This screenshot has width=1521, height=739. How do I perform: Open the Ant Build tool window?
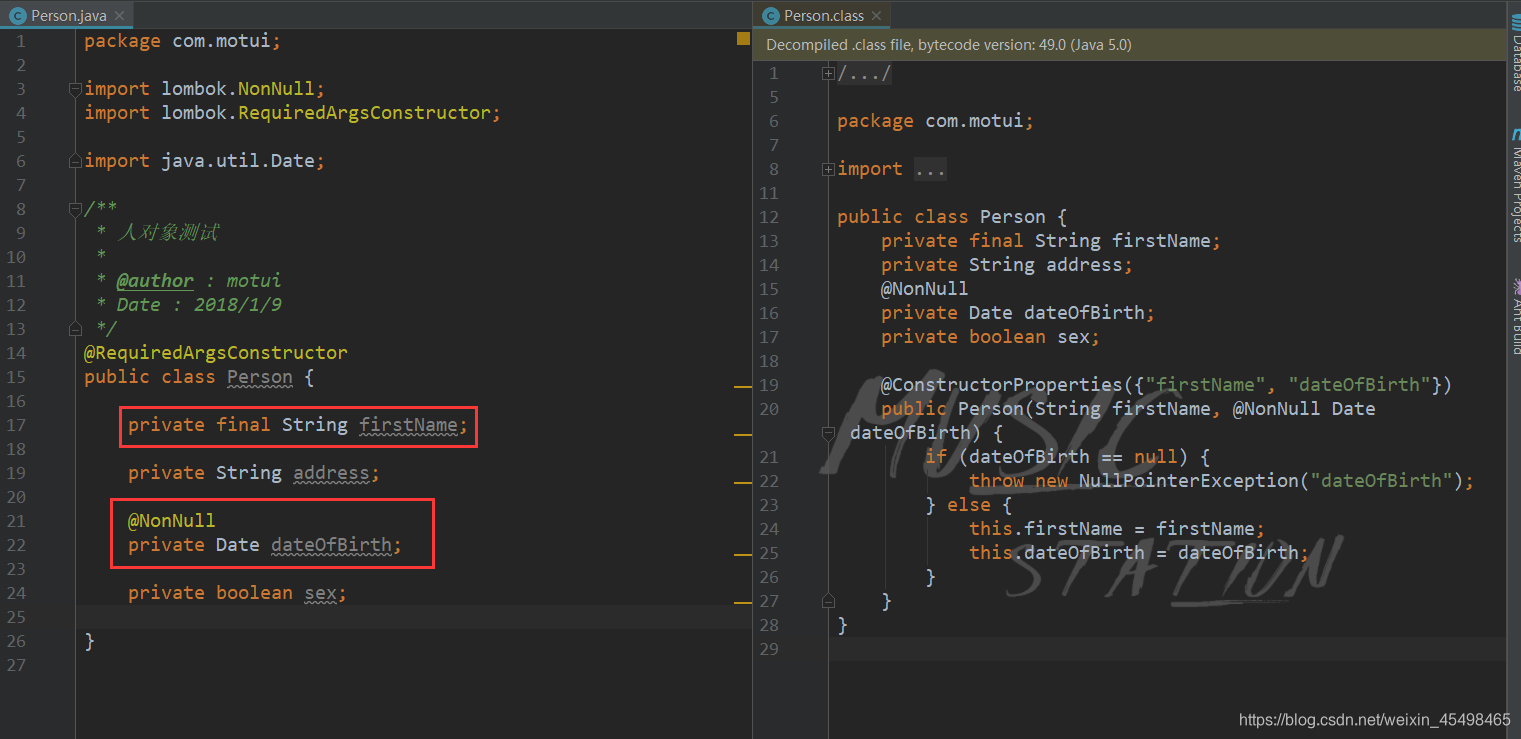[1514, 315]
